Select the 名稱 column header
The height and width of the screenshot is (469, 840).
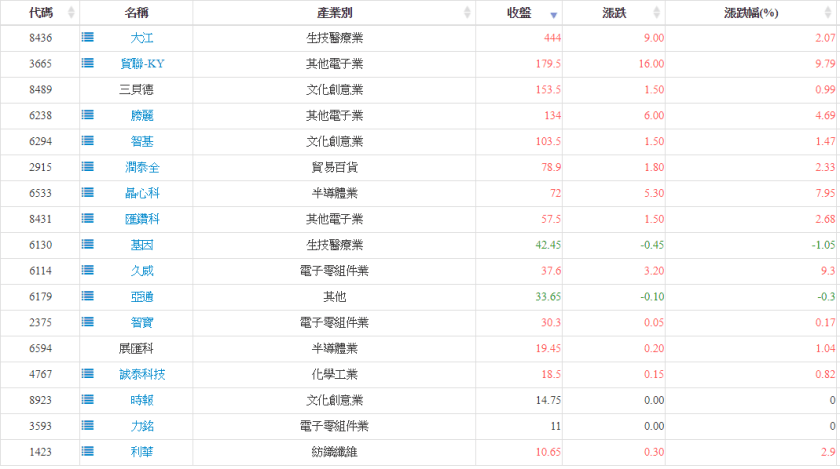(138, 13)
